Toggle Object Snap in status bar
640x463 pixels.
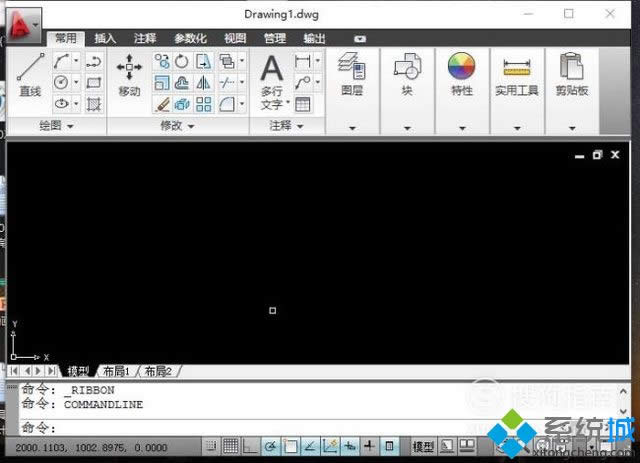tap(290, 446)
